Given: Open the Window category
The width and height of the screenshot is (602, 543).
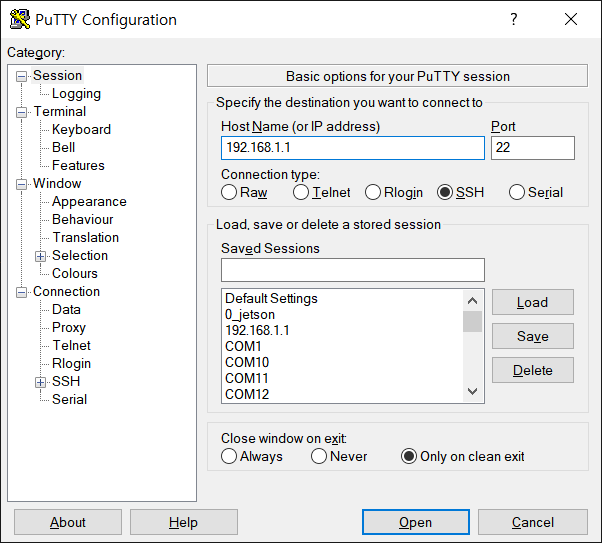Looking at the screenshot, I should (57, 184).
